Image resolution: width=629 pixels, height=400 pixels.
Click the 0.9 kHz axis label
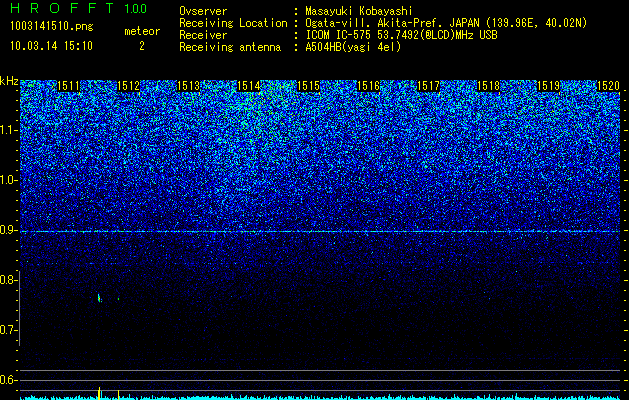(8, 230)
